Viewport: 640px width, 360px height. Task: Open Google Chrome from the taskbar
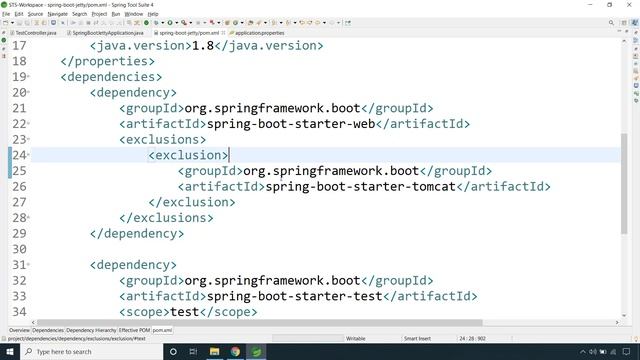tap(235, 351)
